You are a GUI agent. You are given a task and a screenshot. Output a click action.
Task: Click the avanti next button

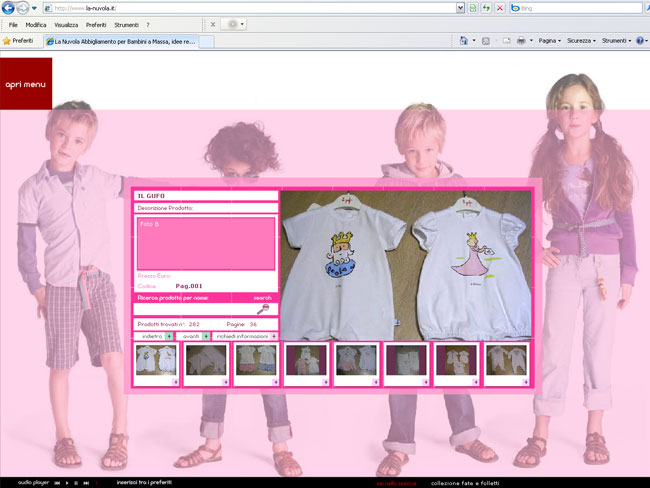[x=193, y=336]
